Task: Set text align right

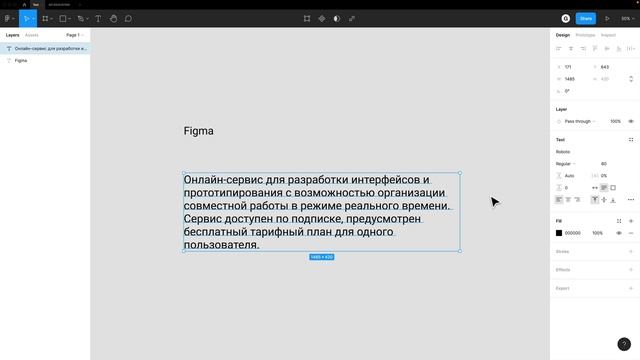Action: click(577, 200)
